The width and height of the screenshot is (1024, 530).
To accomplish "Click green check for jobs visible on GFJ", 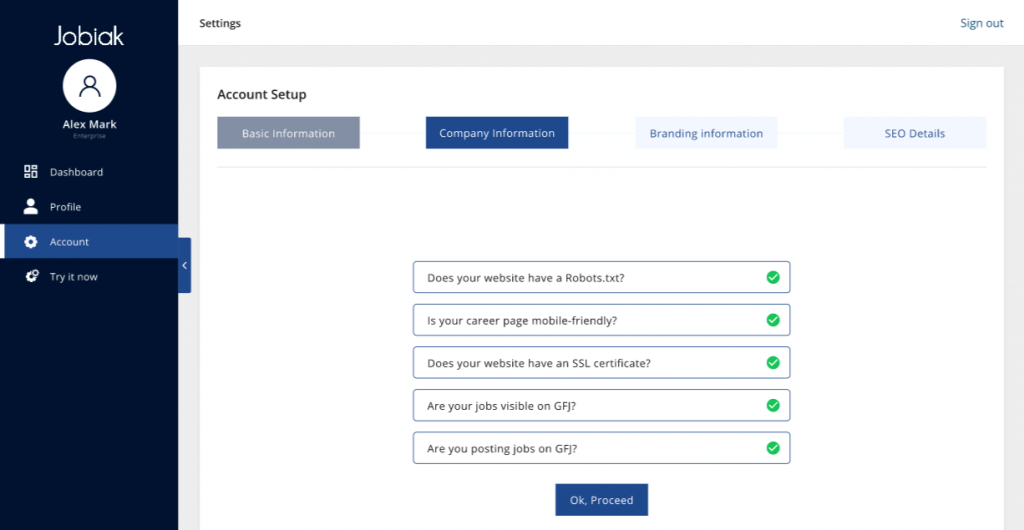I will 773,405.
